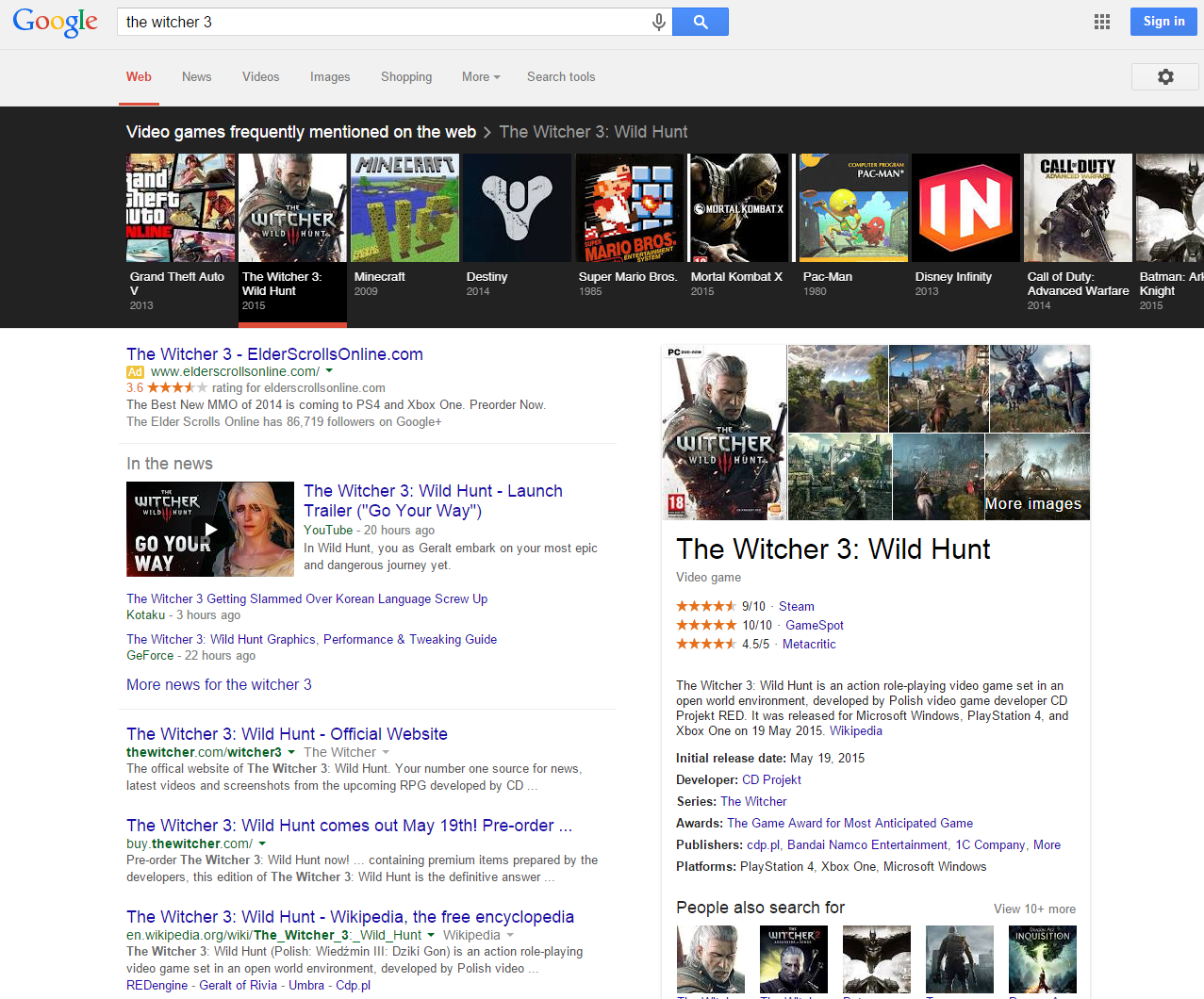Image resolution: width=1204 pixels, height=999 pixels.
Task: Switch to the News tab
Action: click(196, 77)
